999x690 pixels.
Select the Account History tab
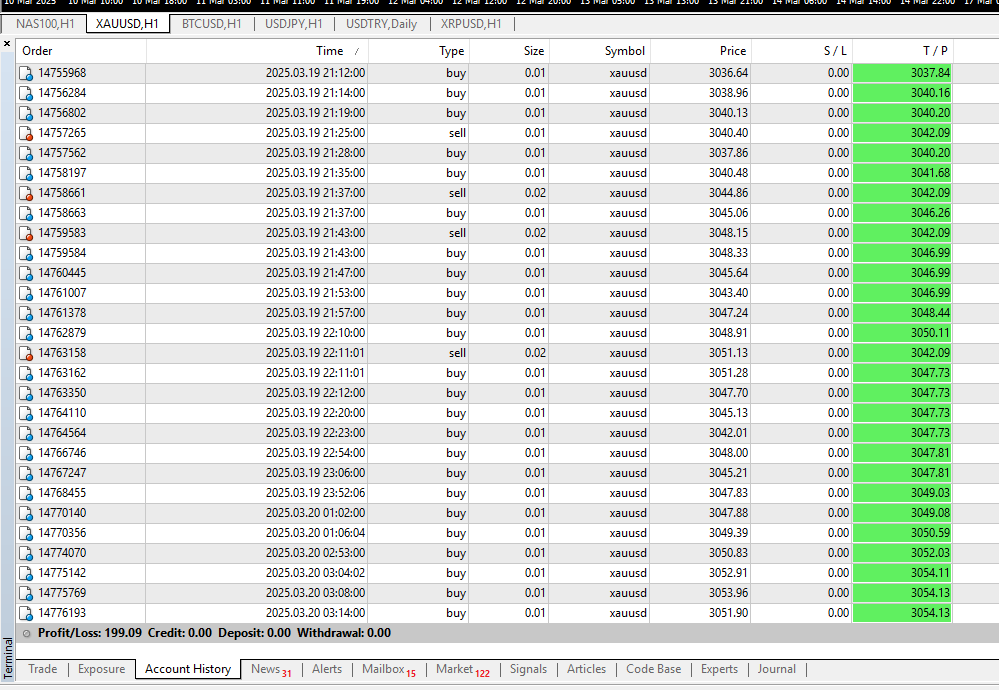coord(188,669)
